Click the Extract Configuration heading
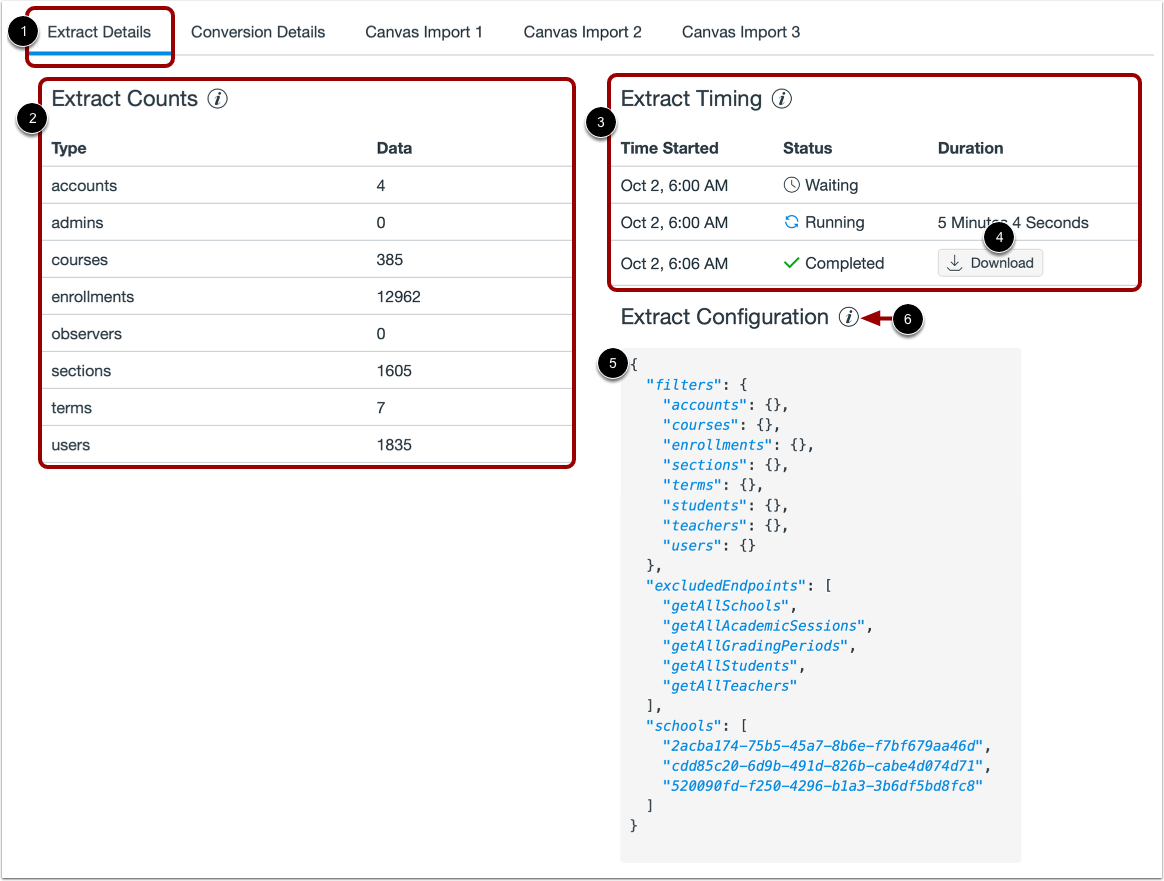The image size is (1164, 881). click(x=725, y=317)
